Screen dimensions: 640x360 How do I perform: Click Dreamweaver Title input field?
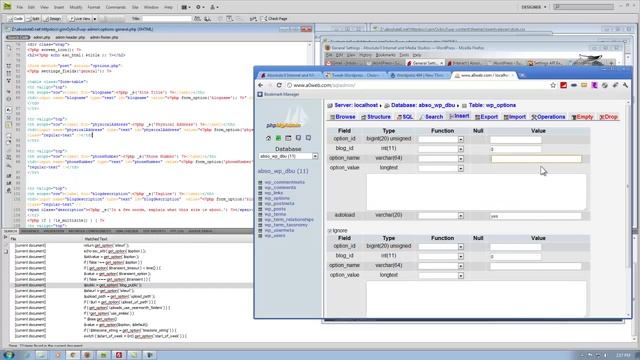[x=167, y=19]
